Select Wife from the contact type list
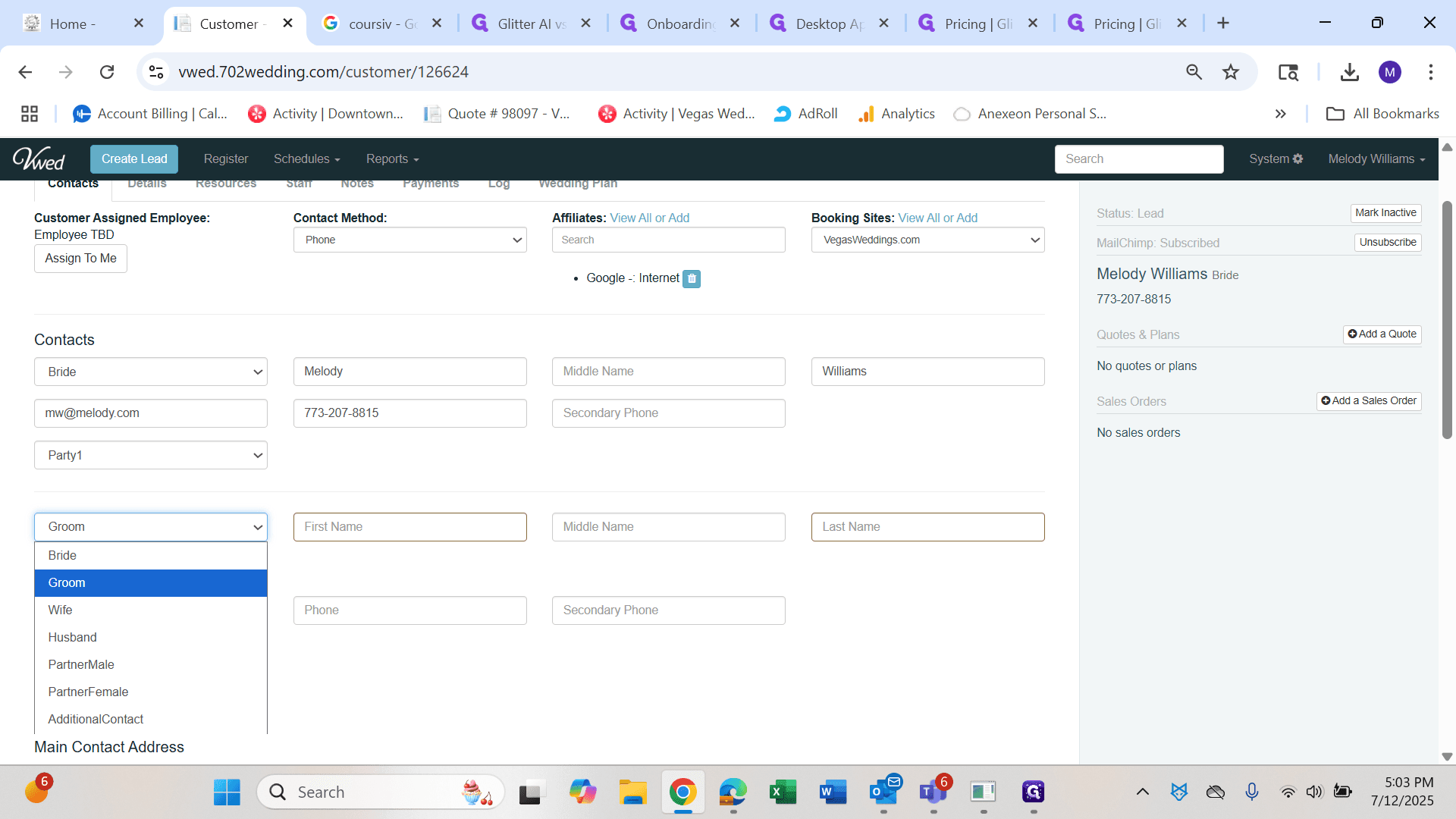 pos(151,610)
